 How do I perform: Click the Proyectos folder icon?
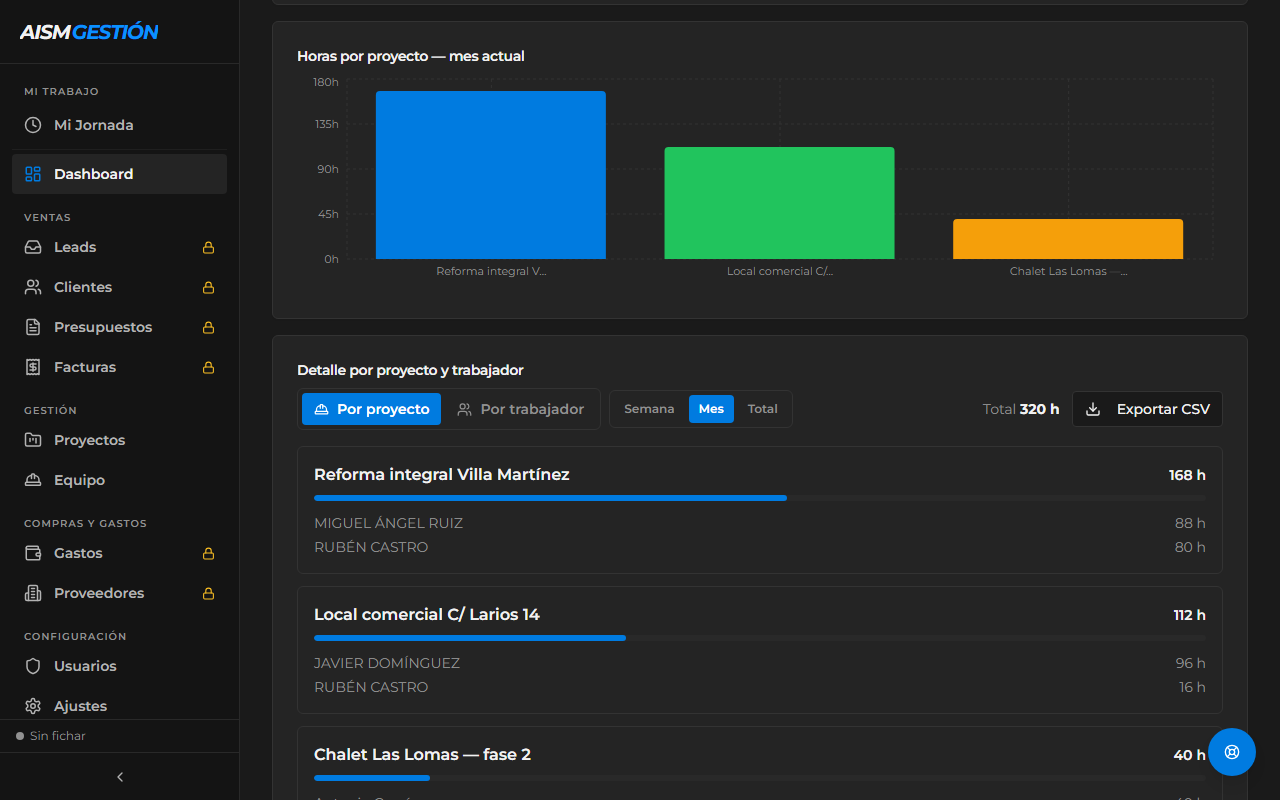33,440
